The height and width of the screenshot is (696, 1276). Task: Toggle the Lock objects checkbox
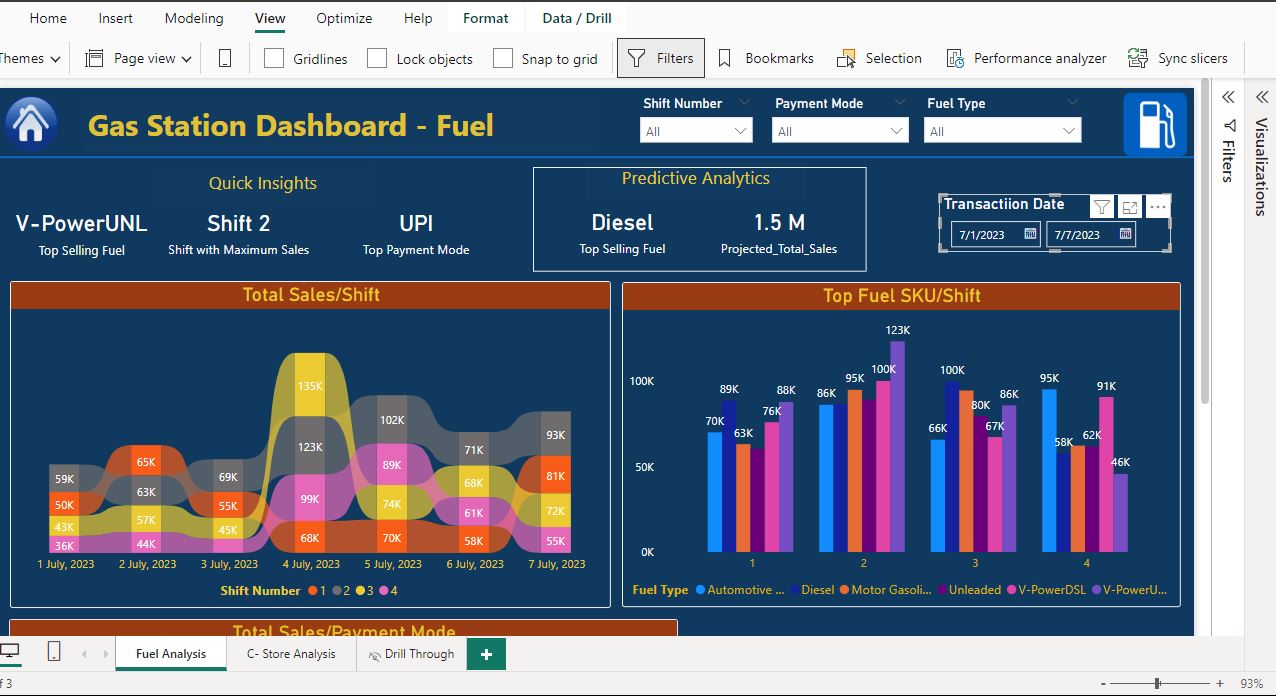click(x=377, y=59)
